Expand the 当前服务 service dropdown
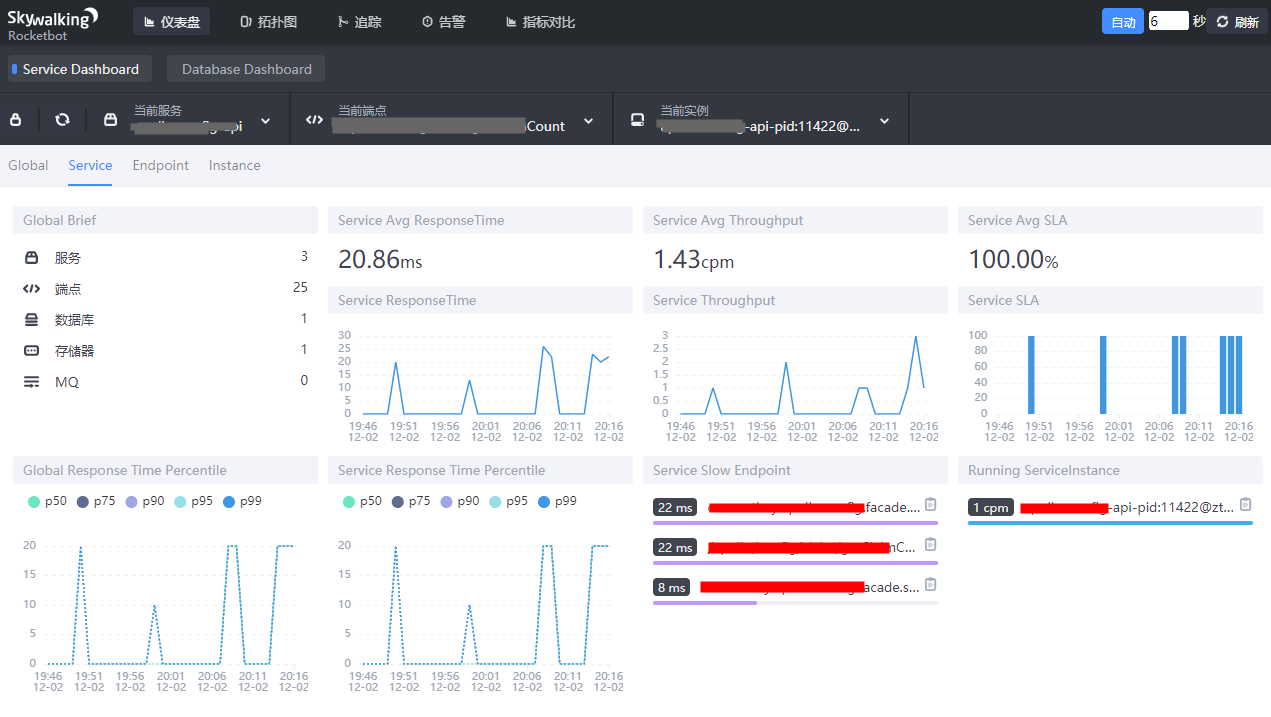Viewport: 1271px width, 717px height. coord(265,121)
